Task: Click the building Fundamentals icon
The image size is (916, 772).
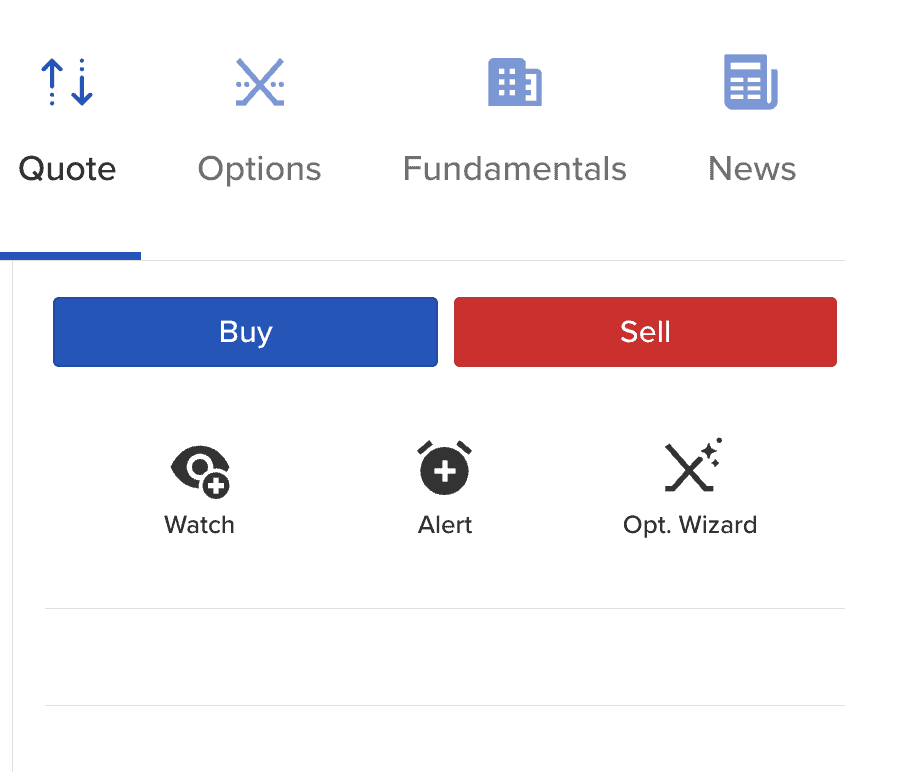Action: pyautogui.click(x=514, y=82)
